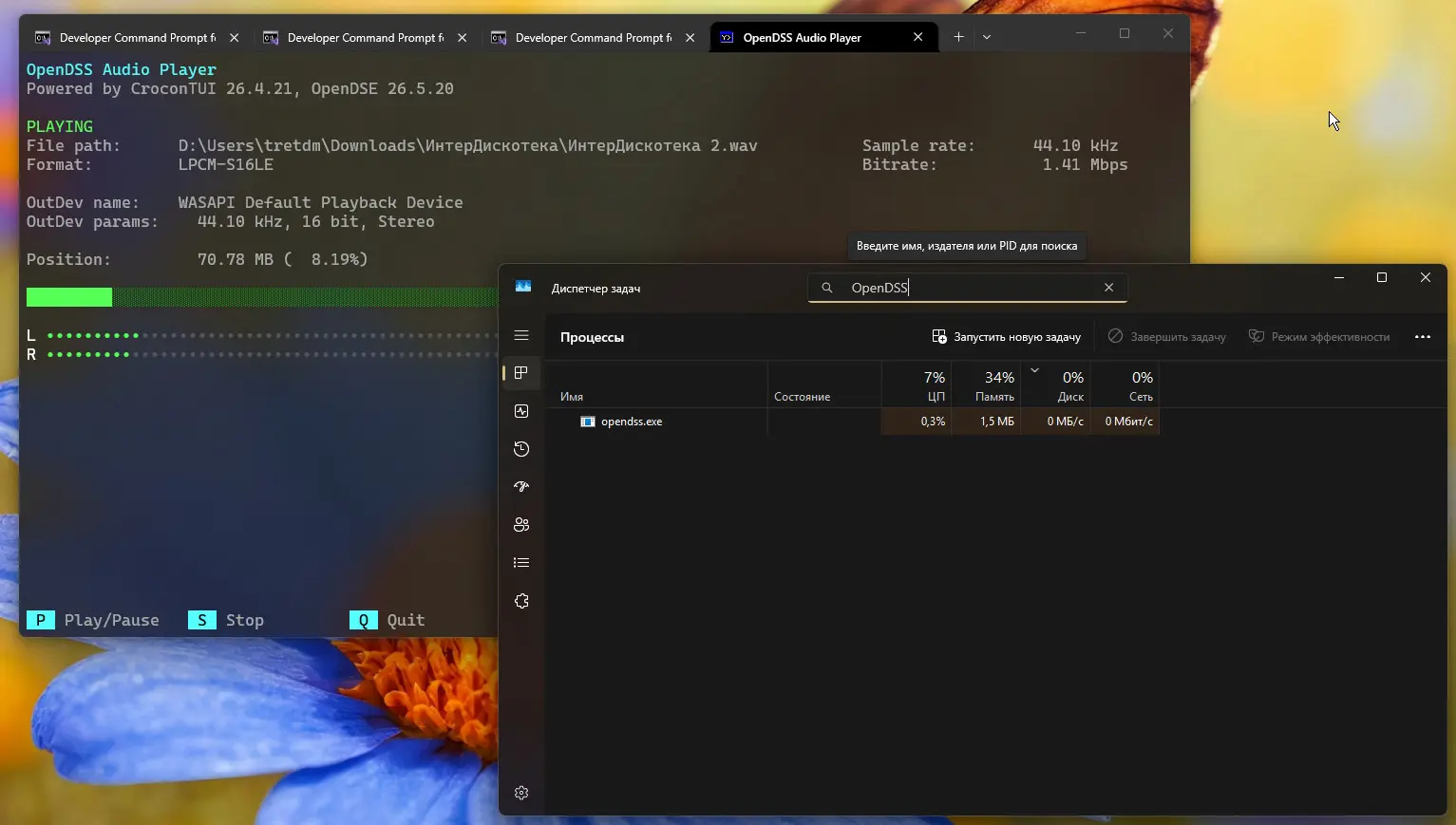Viewport: 1456px width, 825px height.
Task: Click the OpenDSS Audio Player tab icon
Action: click(727, 38)
